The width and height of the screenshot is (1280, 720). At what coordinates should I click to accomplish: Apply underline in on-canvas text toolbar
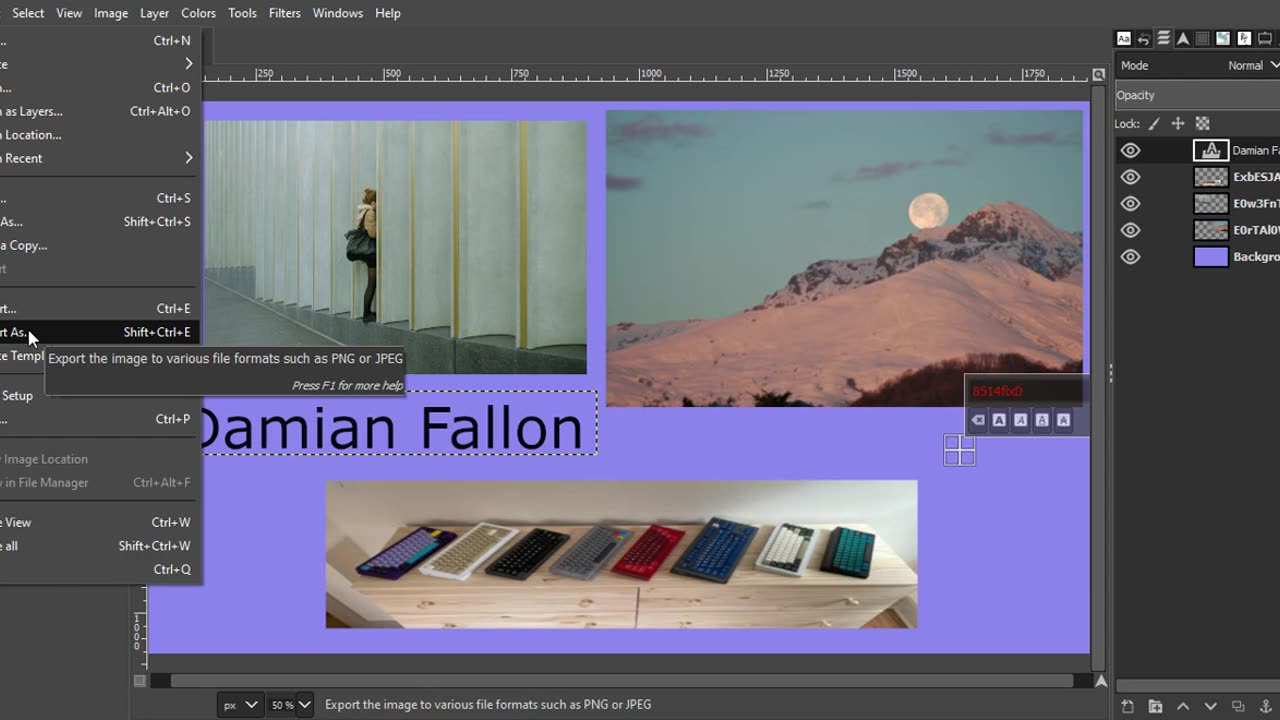1042,420
